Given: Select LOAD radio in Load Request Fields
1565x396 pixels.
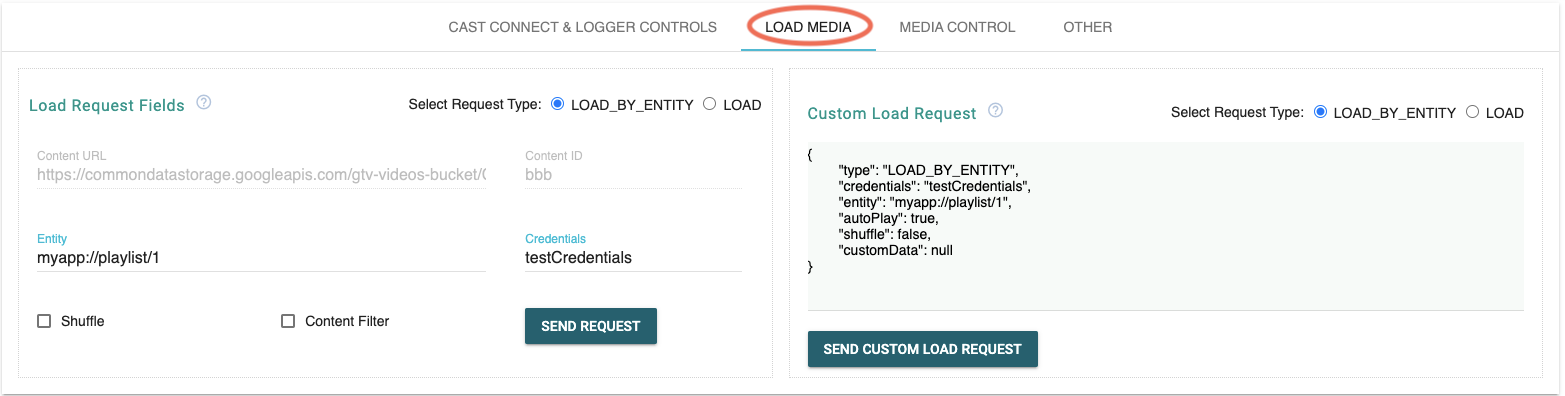Looking at the screenshot, I should [710, 104].
